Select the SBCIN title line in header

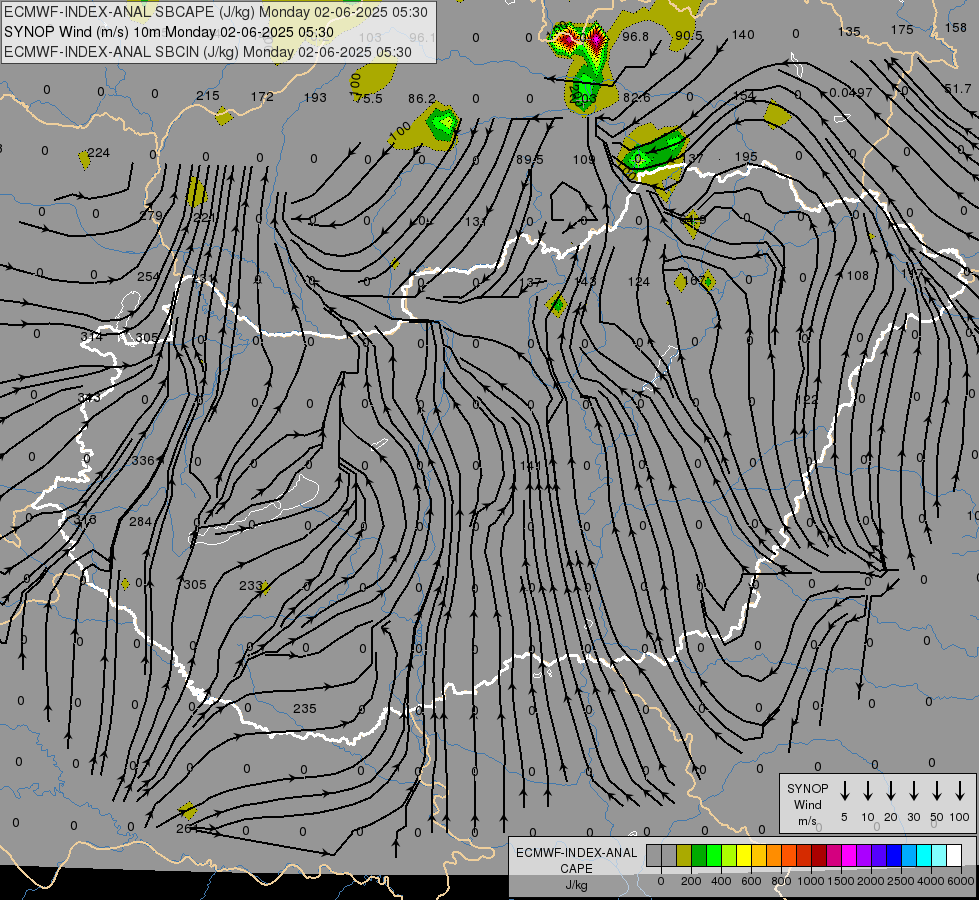208,52
